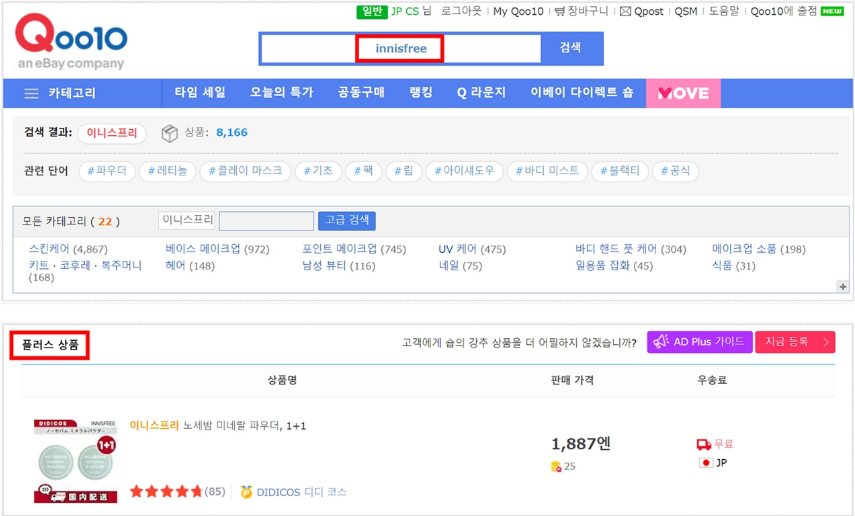Click the 검색 search button
Screen dimensions: 855x516
pyautogui.click(x=571, y=48)
